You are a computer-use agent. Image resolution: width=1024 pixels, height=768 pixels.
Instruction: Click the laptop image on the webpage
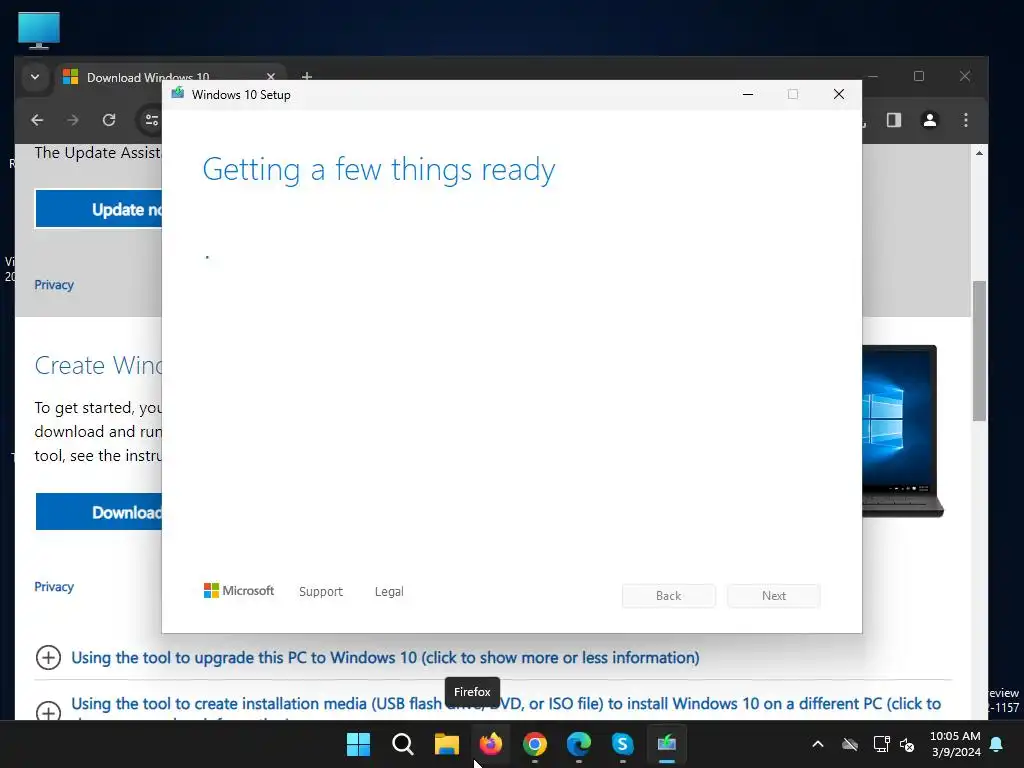[903, 431]
